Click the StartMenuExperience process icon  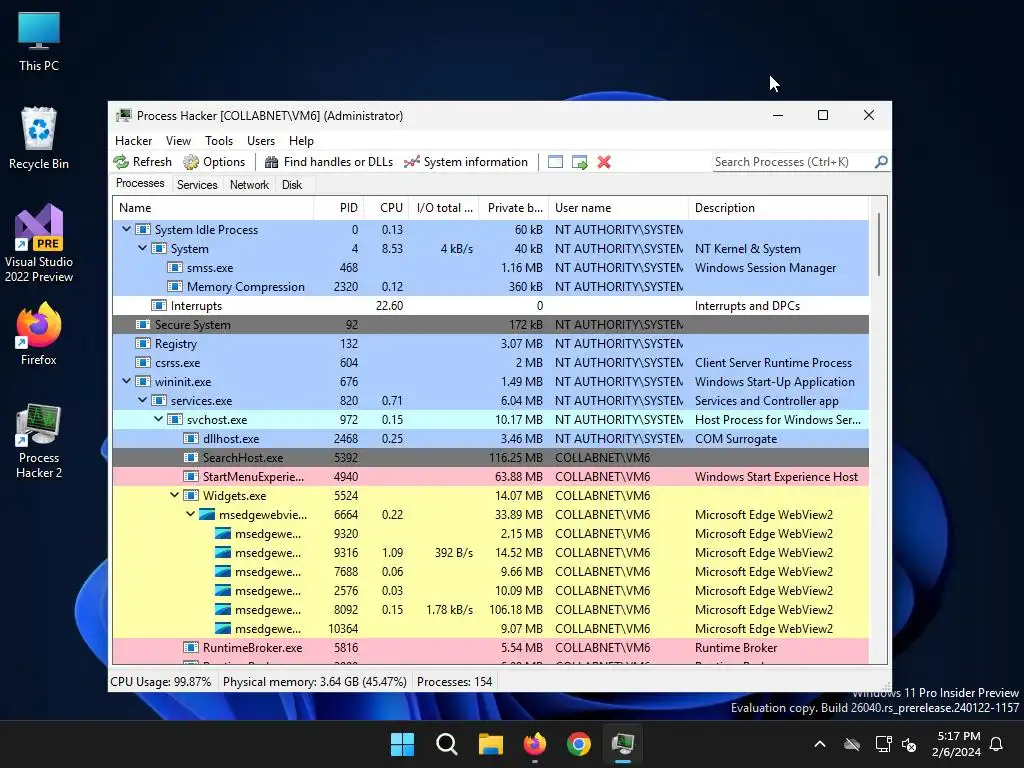[x=191, y=476]
